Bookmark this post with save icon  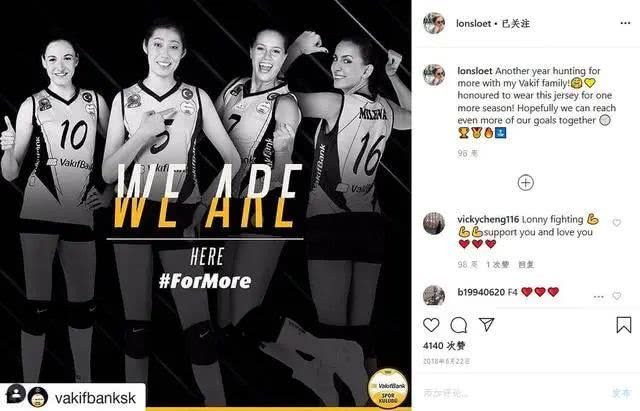point(624,325)
